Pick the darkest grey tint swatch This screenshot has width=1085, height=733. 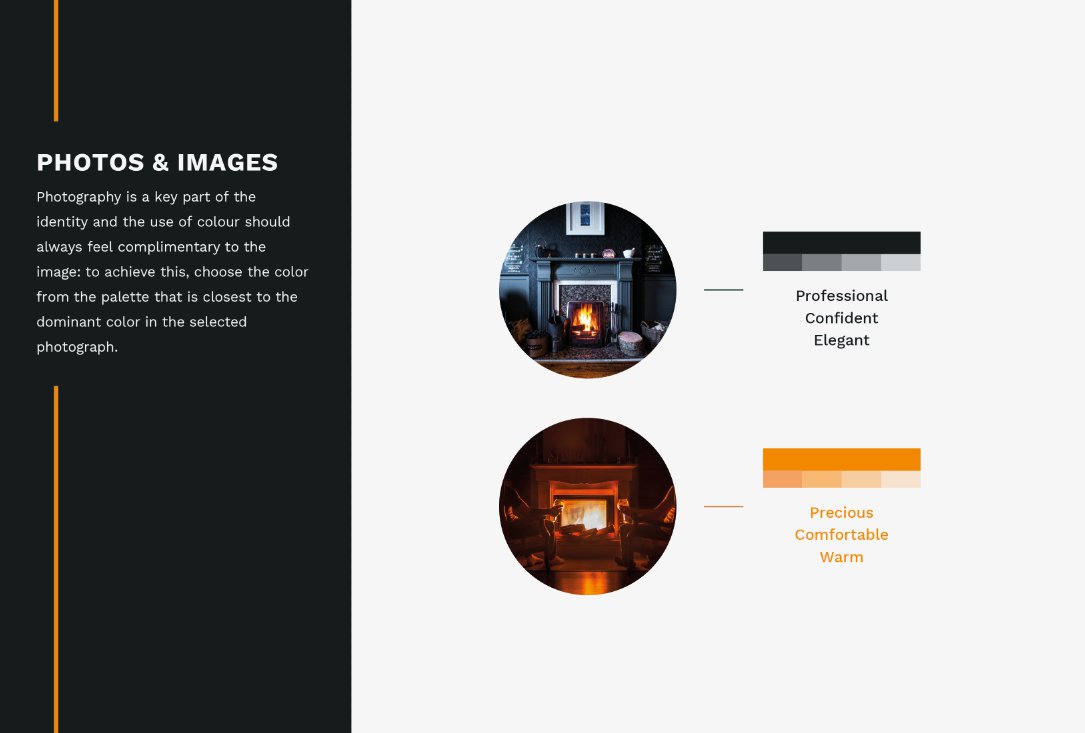tap(782, 263)
